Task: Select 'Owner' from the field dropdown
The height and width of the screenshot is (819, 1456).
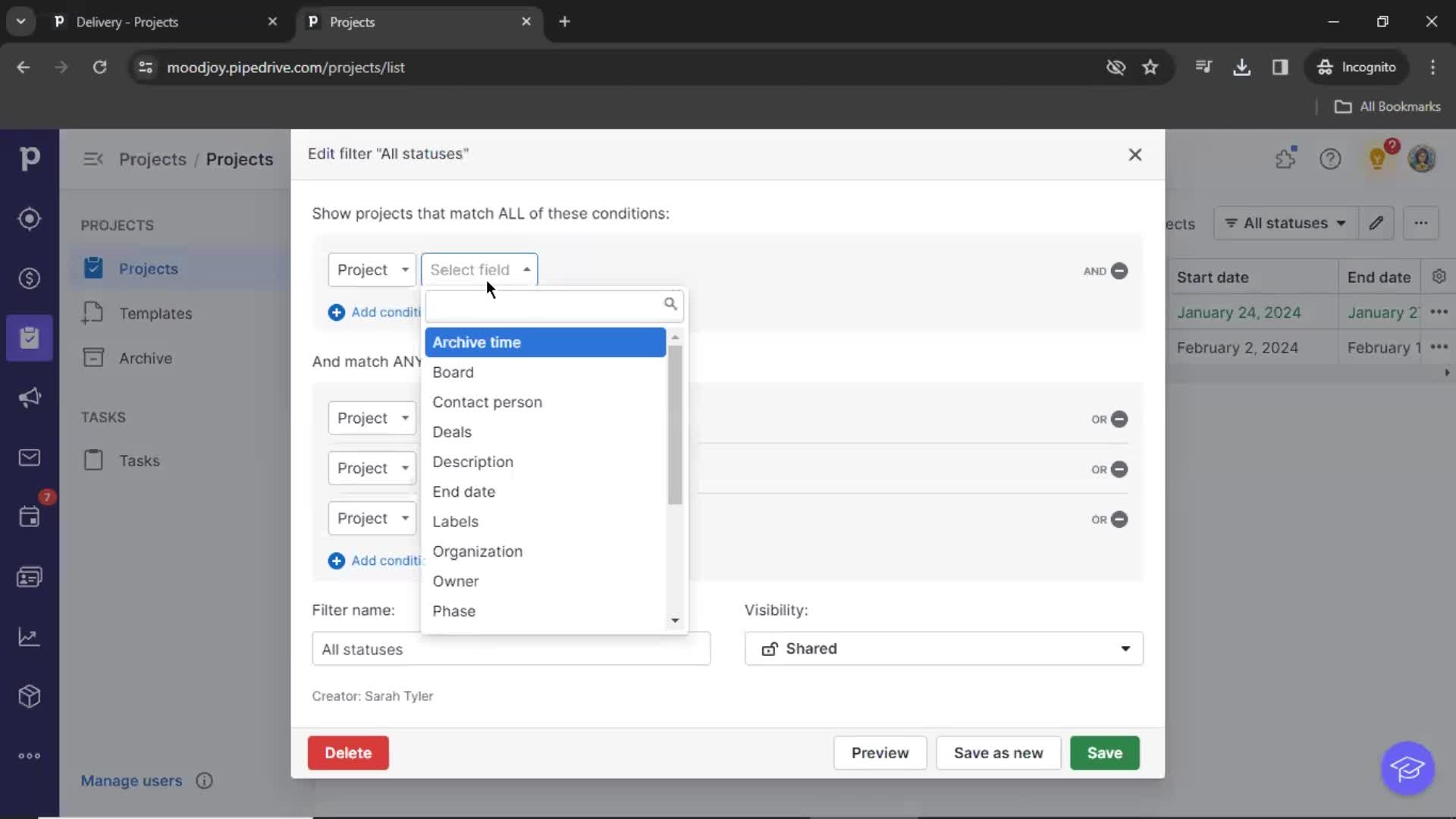Action: pyautogui.click(x=456, y=581)
